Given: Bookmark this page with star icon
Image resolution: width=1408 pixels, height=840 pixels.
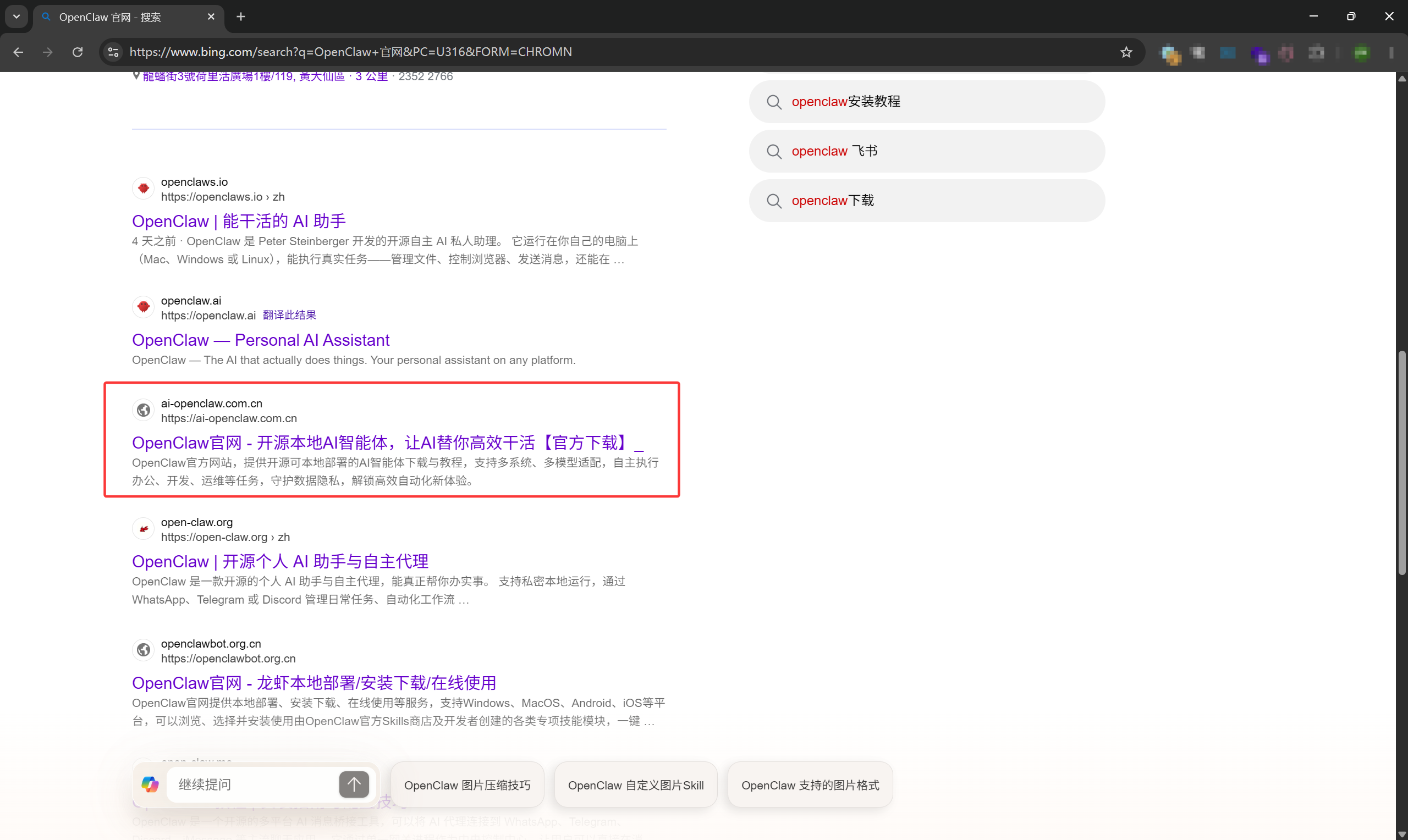Looking at the screenshot, I should pyautogui.click(x=1125, y=52).
